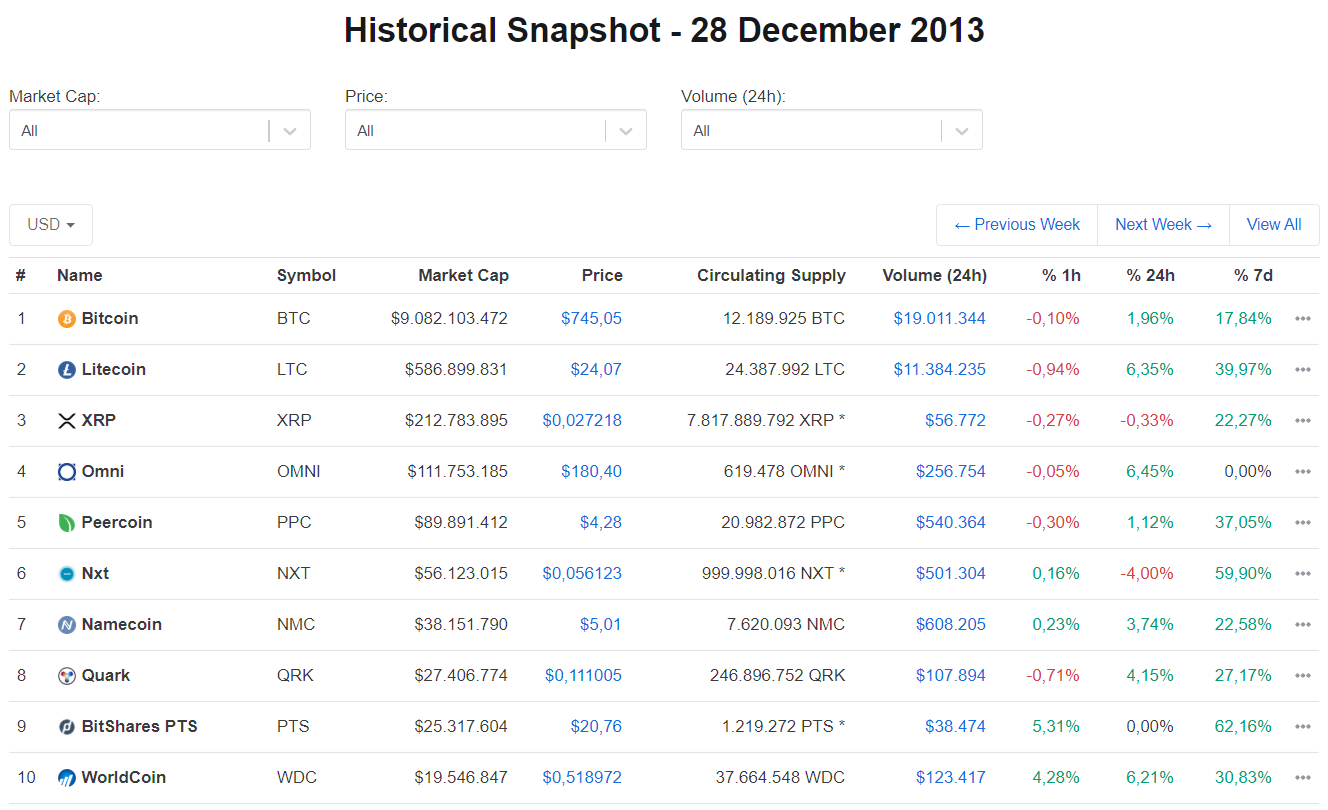Open the three-dot menu for Nxt row
Viewport: 1328px width, 810px height.
pos(1302,574)
